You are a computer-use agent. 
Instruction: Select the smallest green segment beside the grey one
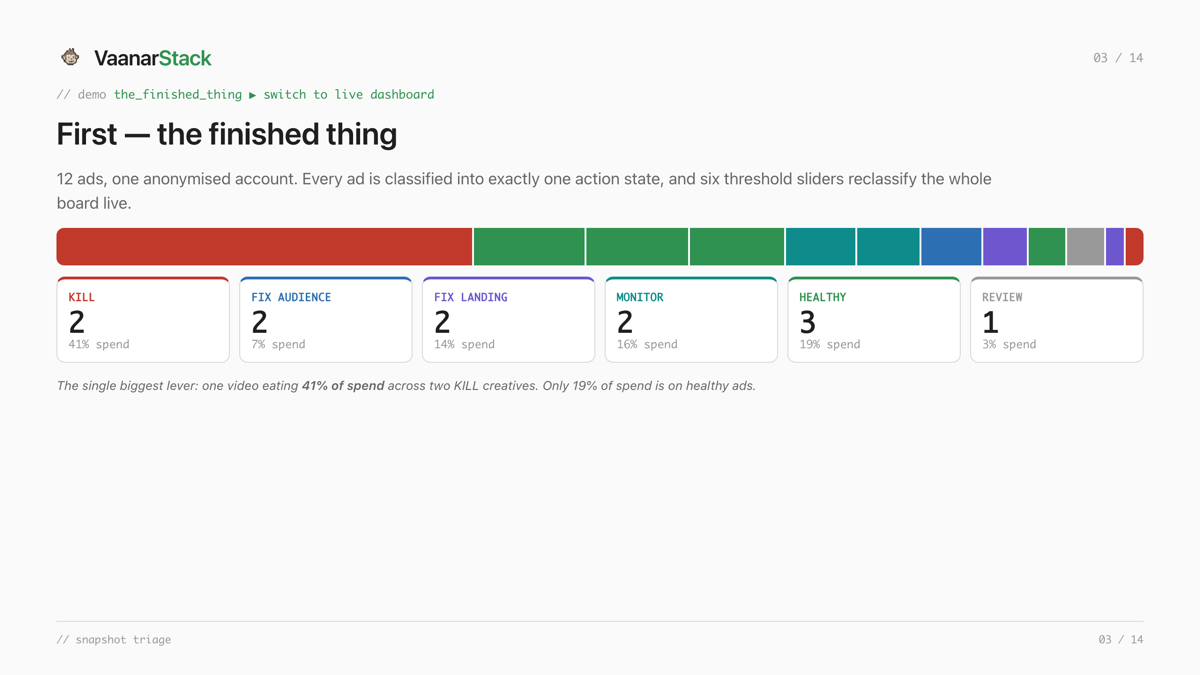(1047, 247)
